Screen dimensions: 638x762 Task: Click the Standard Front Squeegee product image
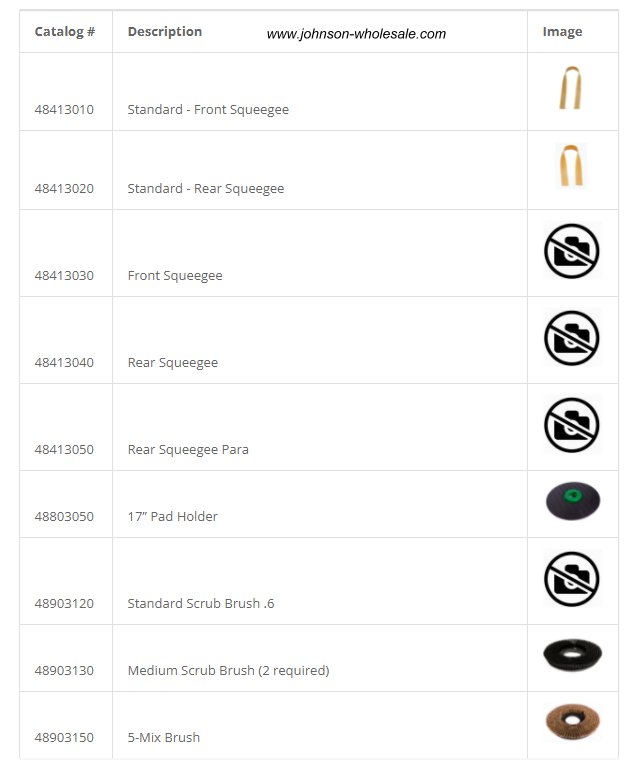coord(570,88)
